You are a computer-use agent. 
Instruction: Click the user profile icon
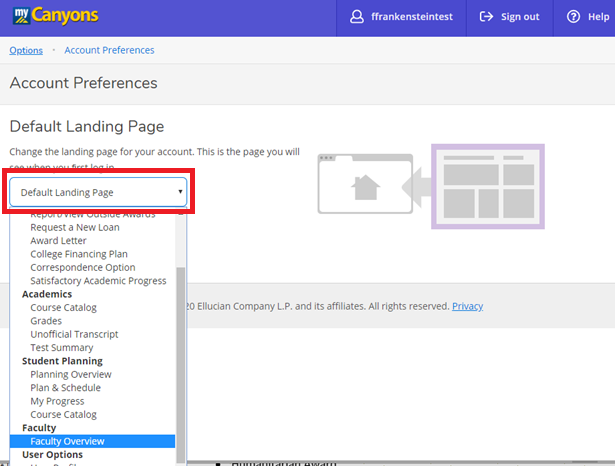[357, 17]
